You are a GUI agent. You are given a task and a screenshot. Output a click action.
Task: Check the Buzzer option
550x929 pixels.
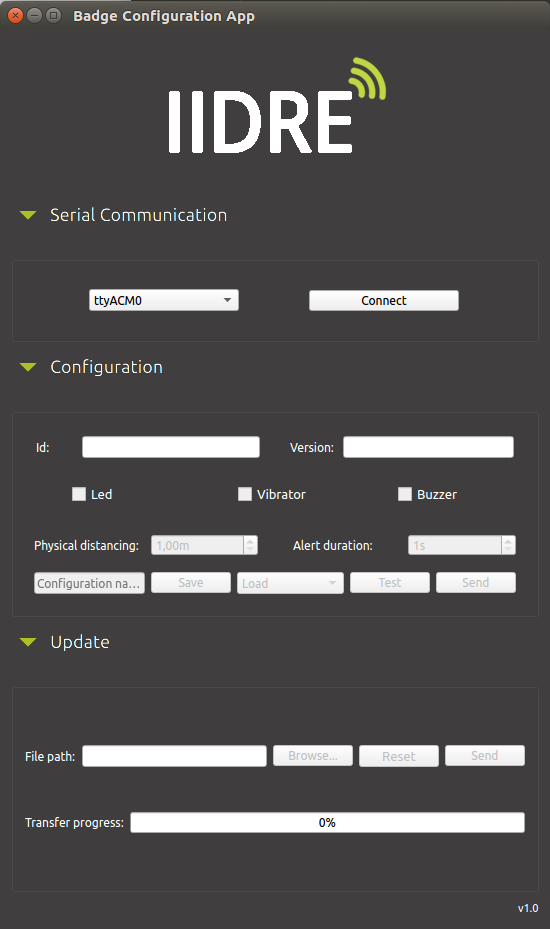click(x=405, y=494)
